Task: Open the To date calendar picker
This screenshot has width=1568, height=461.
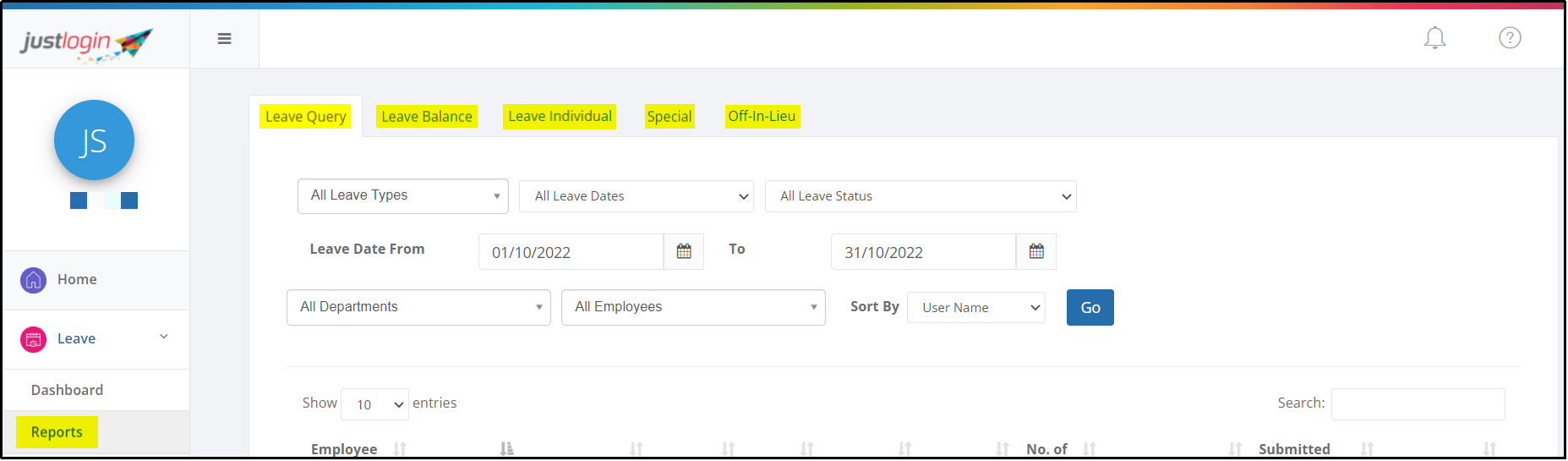Action: [1036, 252]
